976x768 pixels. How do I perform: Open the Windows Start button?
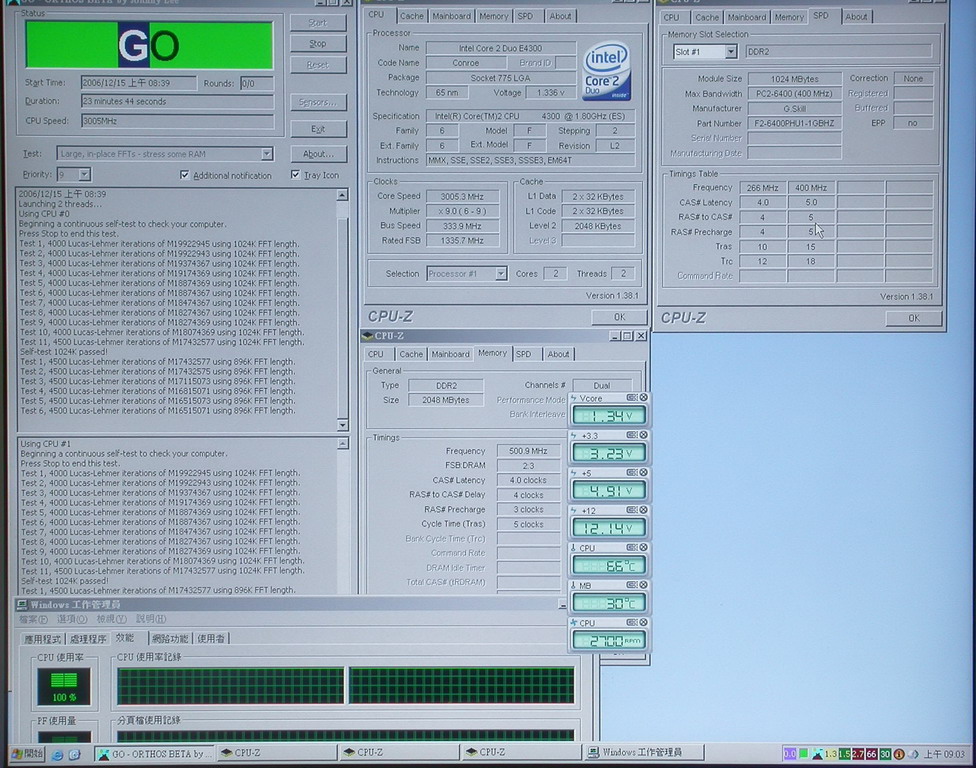27,754
